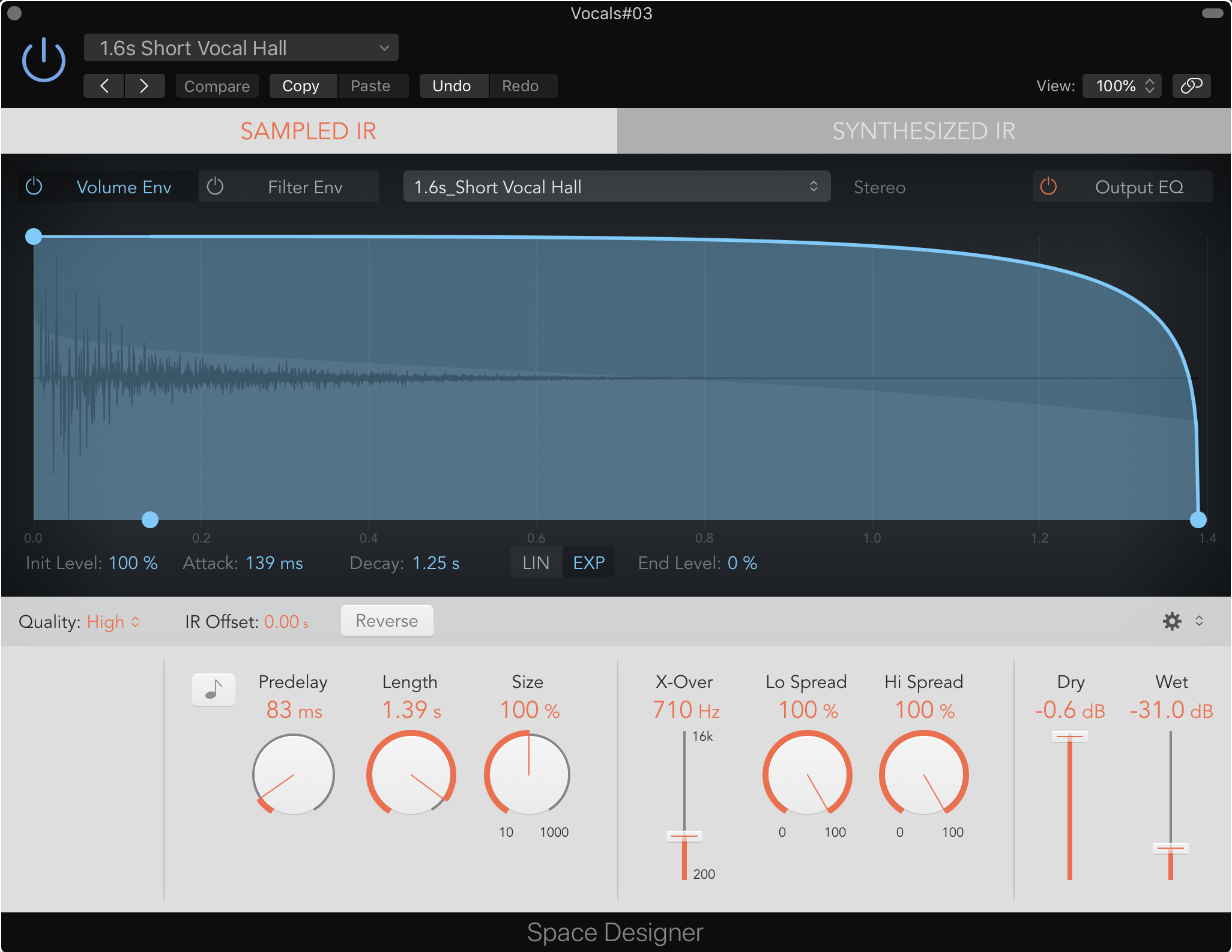Image resolution: width=1232 pixels, height=952 pixels.
Task: Close the plugin window dot
Action: 15,13
